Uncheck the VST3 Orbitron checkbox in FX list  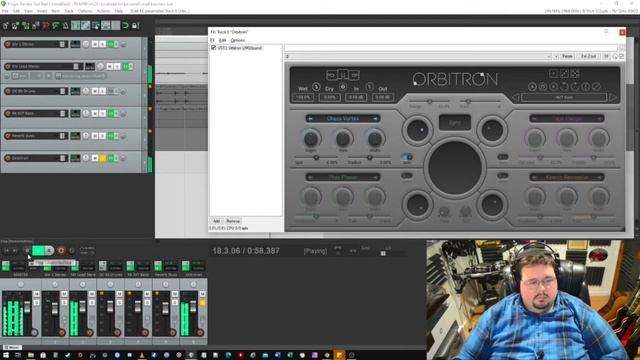pos(213,48)
